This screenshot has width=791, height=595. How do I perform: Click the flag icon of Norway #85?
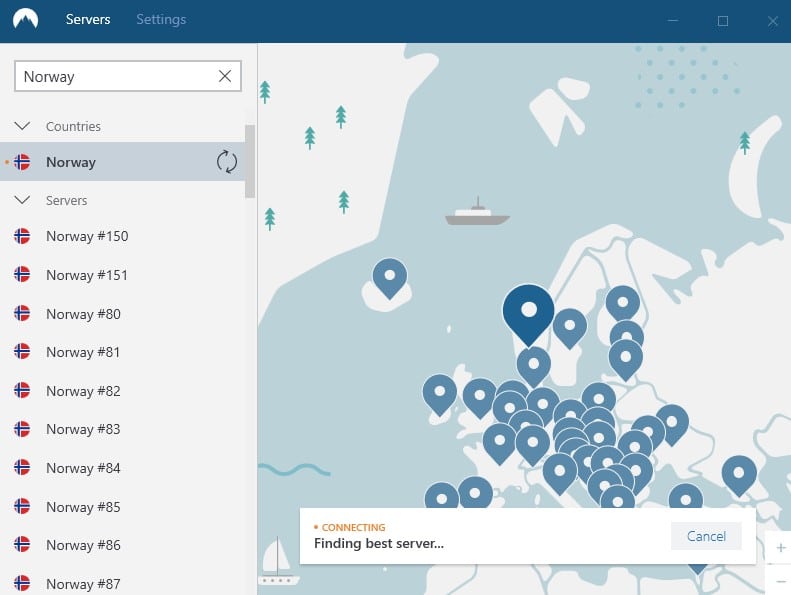point(22,506)
